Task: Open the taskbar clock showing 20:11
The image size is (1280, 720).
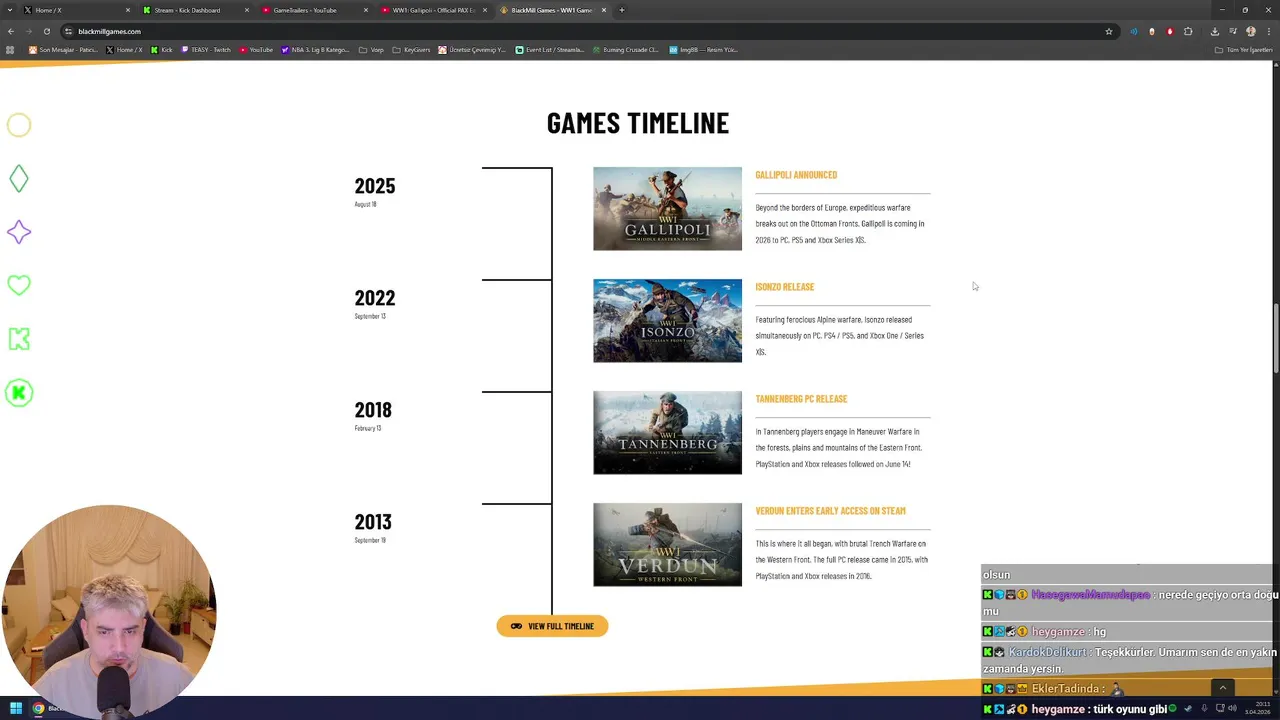Action: pos(1257,709)
